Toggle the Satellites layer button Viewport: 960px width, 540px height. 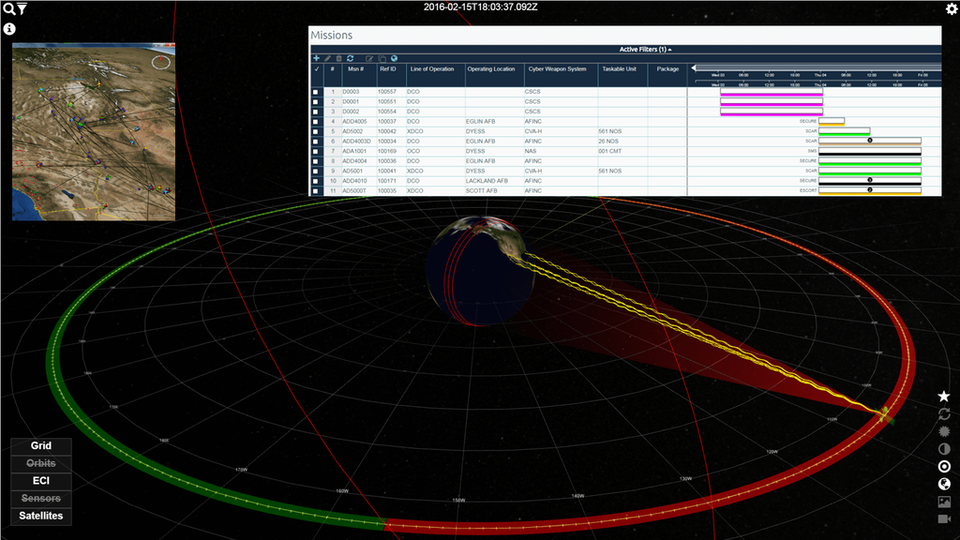[41, 516]
